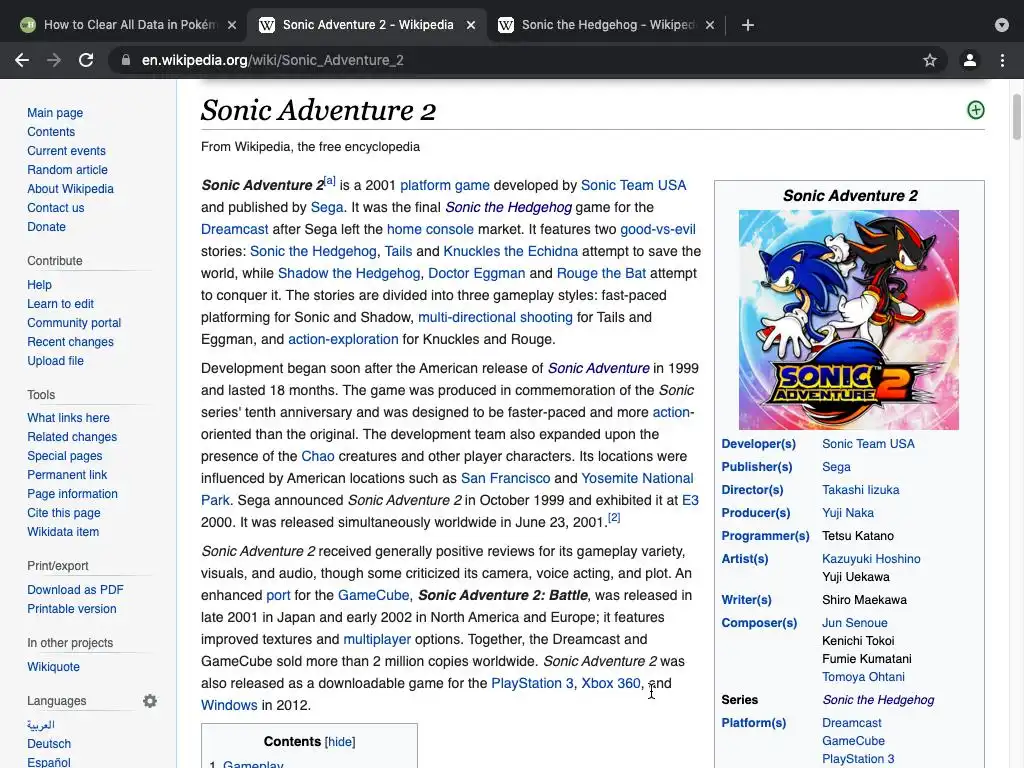Open the Contents sidebar link
The width and height of the screenshot is (1024, 768).
[51, 131]
